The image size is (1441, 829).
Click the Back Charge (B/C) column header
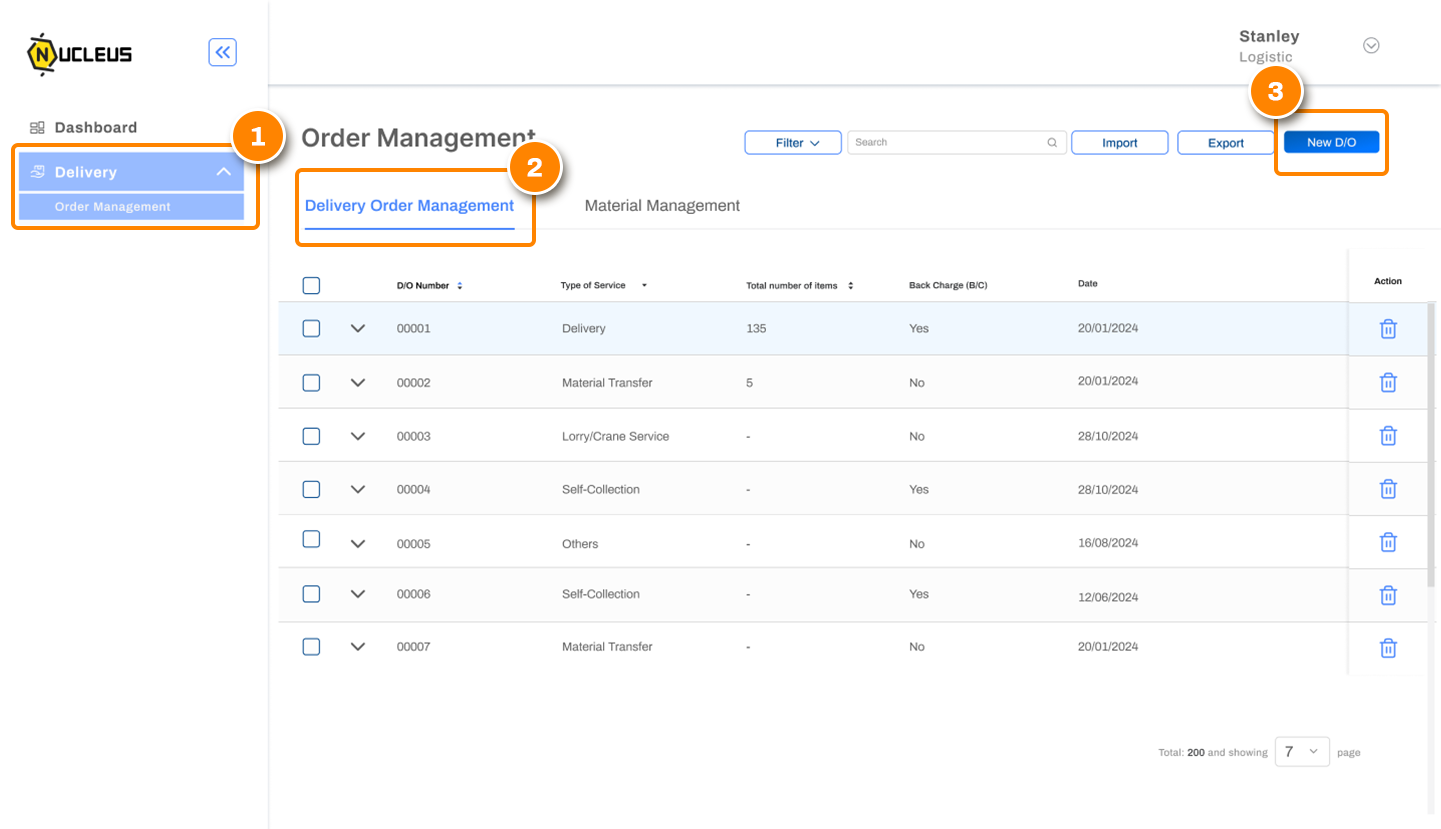click(x=948, y=286)
